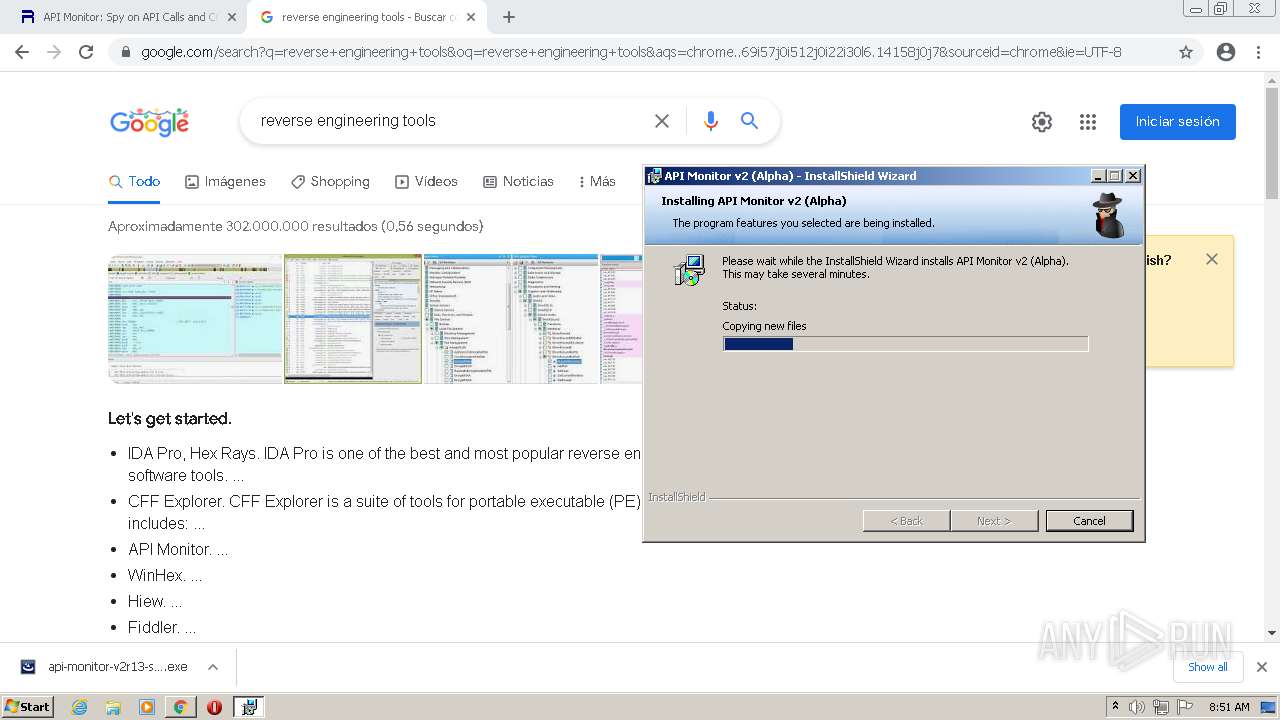Switch to the Noticias tab

tap(518, 182)
